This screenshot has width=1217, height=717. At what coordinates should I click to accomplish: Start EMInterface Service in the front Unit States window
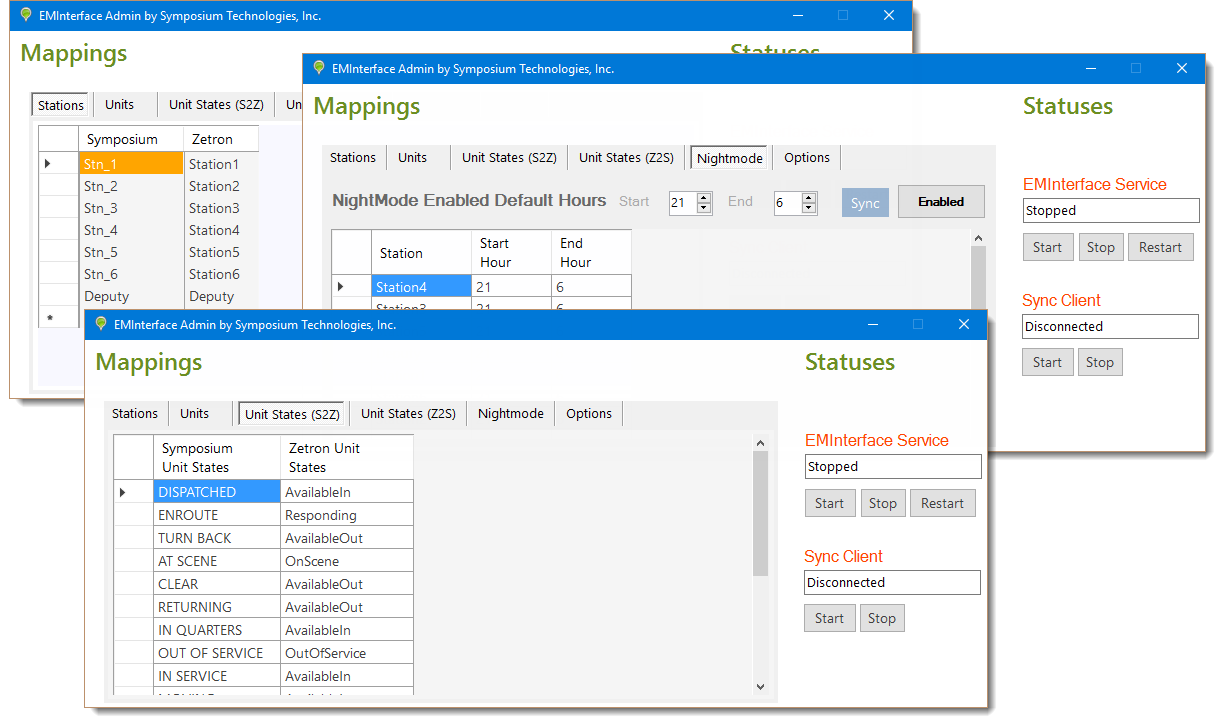pyautogui.click(x=829, y=504)
